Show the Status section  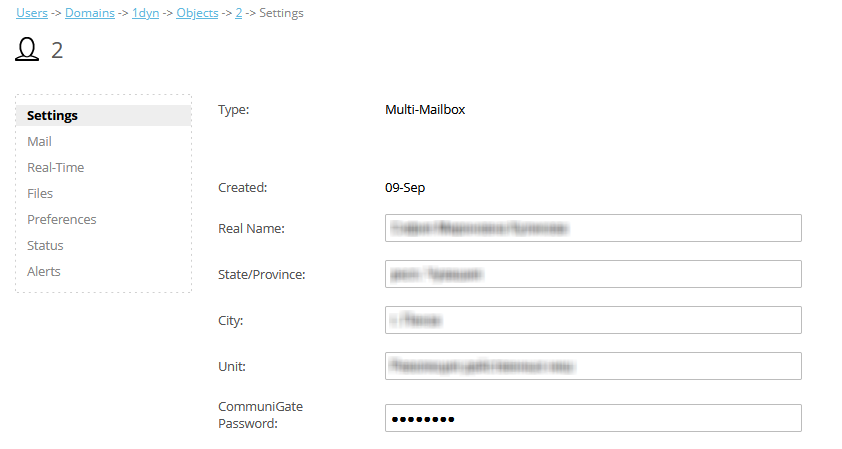pos(45,245)
